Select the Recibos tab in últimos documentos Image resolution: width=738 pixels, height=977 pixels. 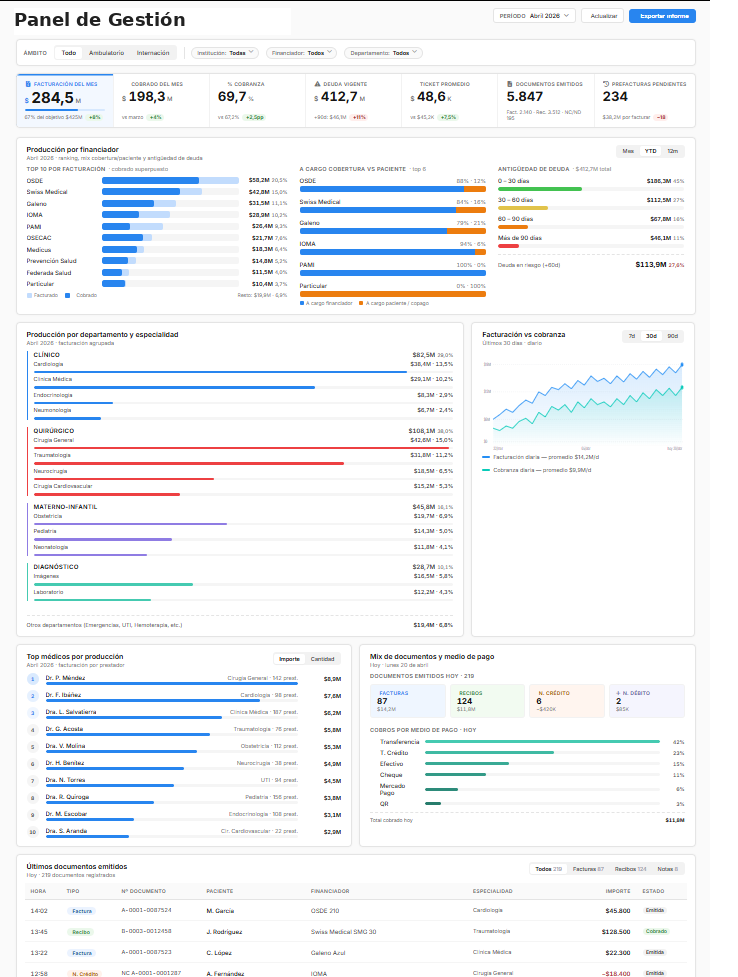click(x=630, y=869)
